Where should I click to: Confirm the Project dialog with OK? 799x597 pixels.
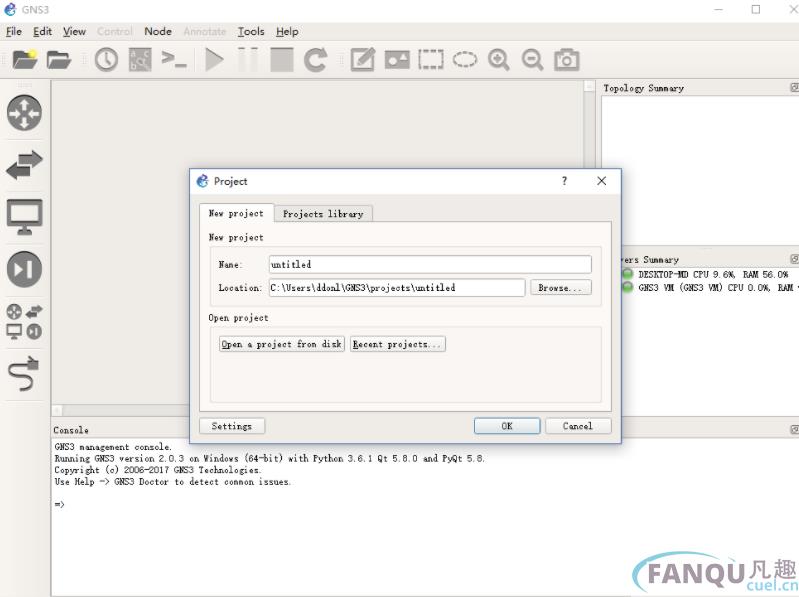pyautogui.click(x=507, y=426)
